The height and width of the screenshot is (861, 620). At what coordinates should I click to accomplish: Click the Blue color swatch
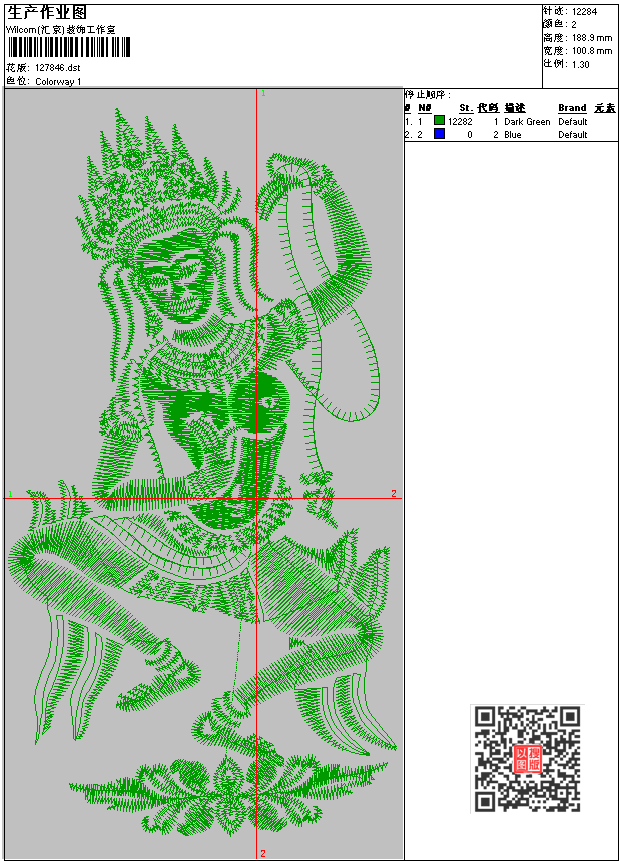(x=439, y=133)
